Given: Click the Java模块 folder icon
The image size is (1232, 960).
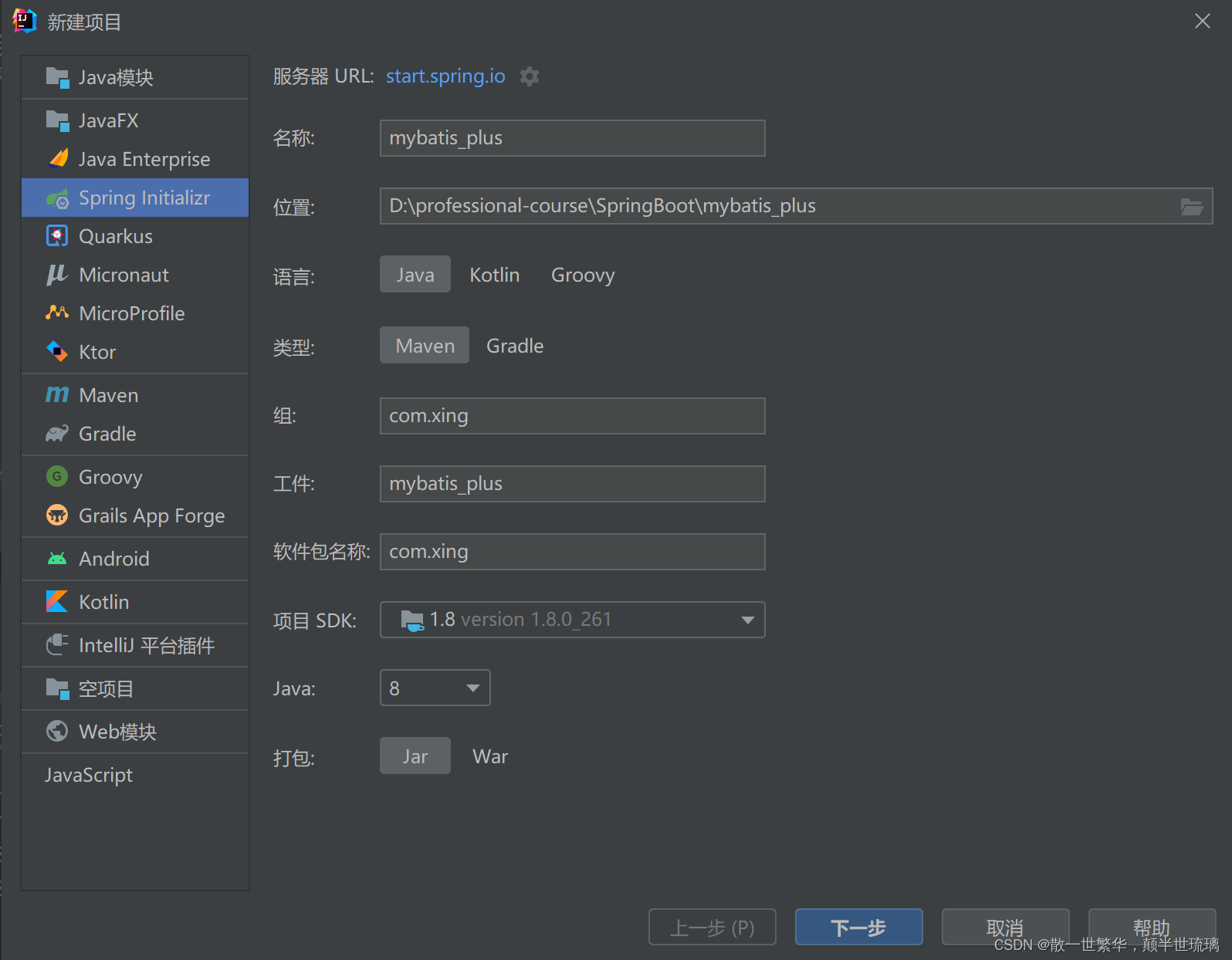Looking at the screenshot, I should (57, 77).
